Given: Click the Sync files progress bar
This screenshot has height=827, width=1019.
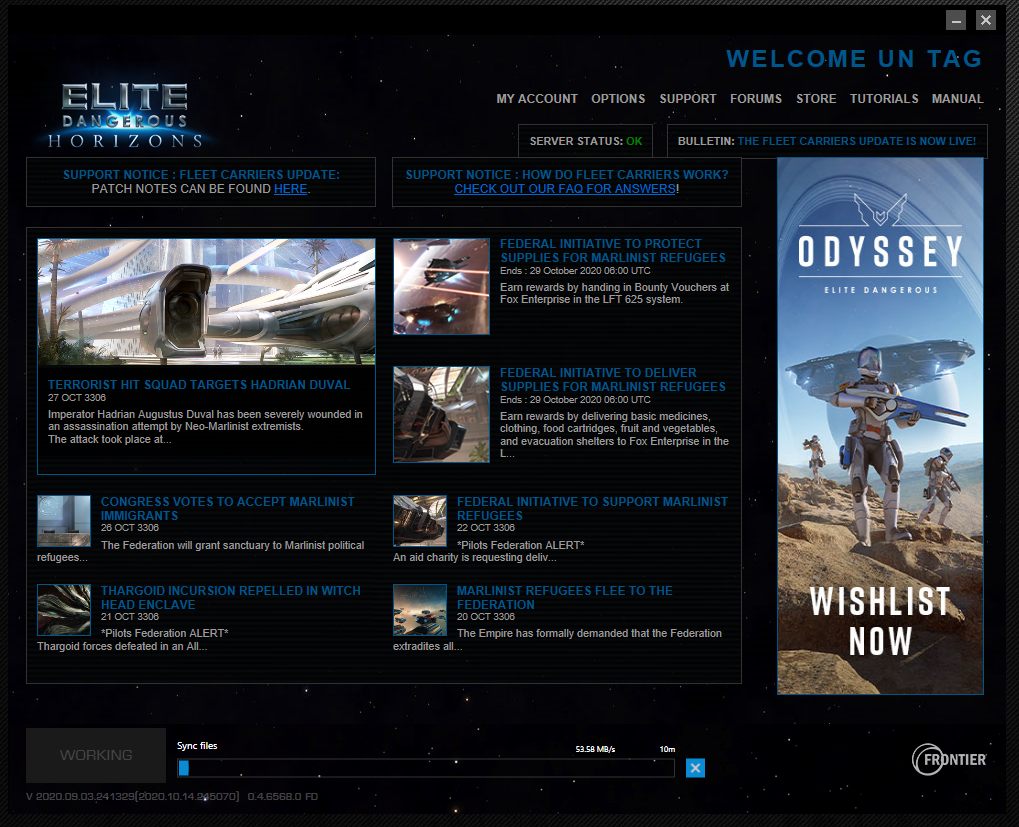Looking at the screenshot, I should click(426, 768).
